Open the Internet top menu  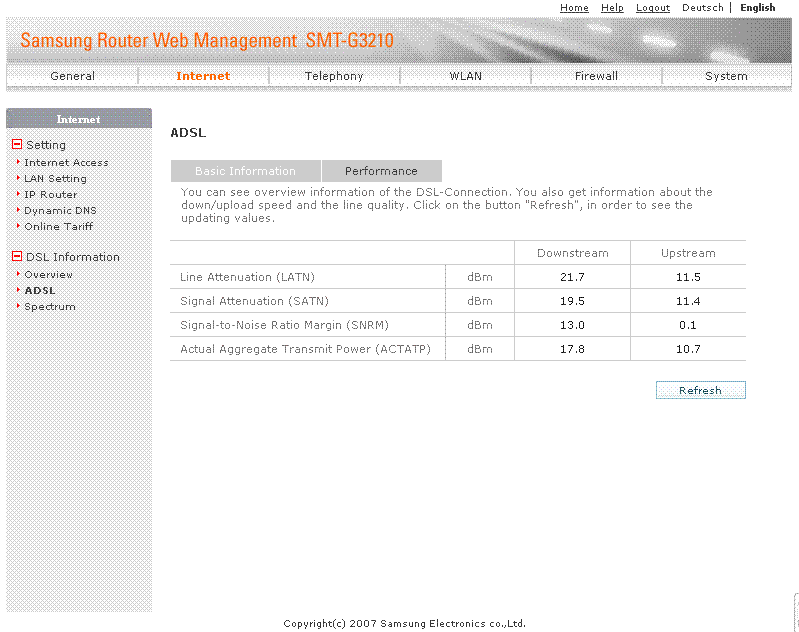tap(203, 76)
